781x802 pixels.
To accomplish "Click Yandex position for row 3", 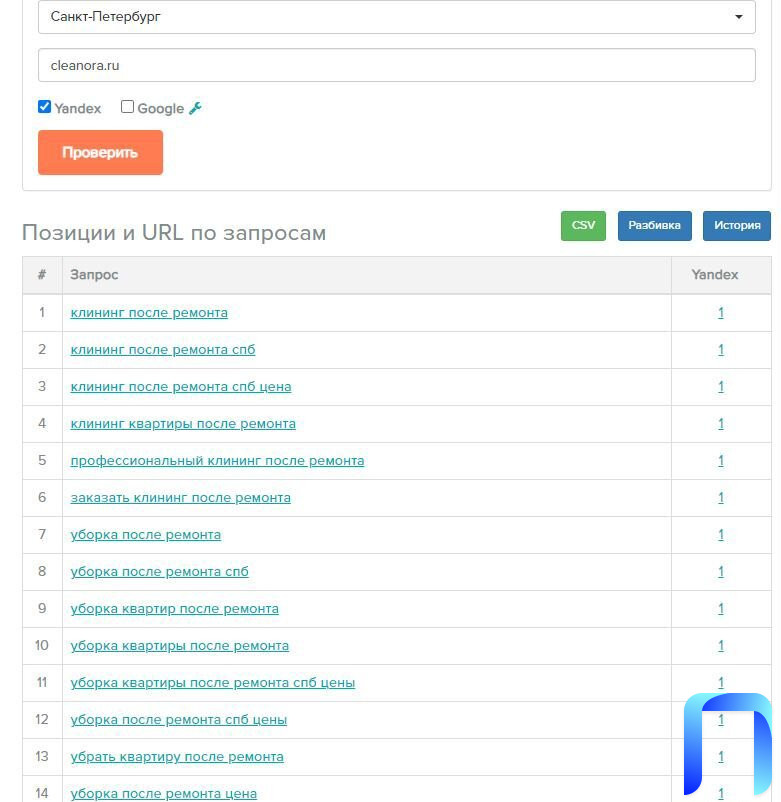I will [x=721, y=387].
